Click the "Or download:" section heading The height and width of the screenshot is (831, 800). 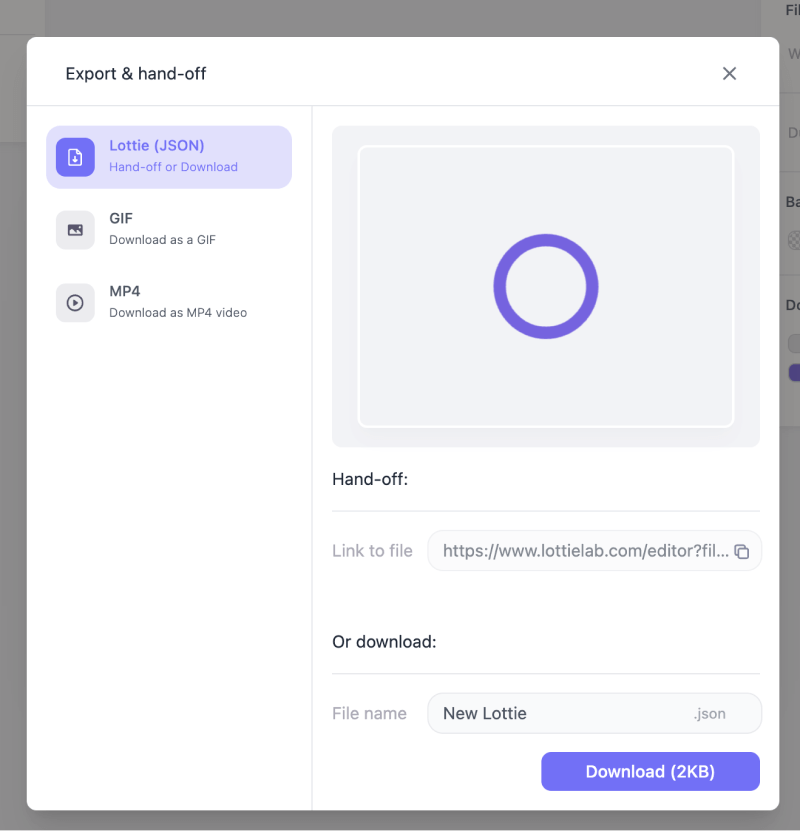[384, 642]
